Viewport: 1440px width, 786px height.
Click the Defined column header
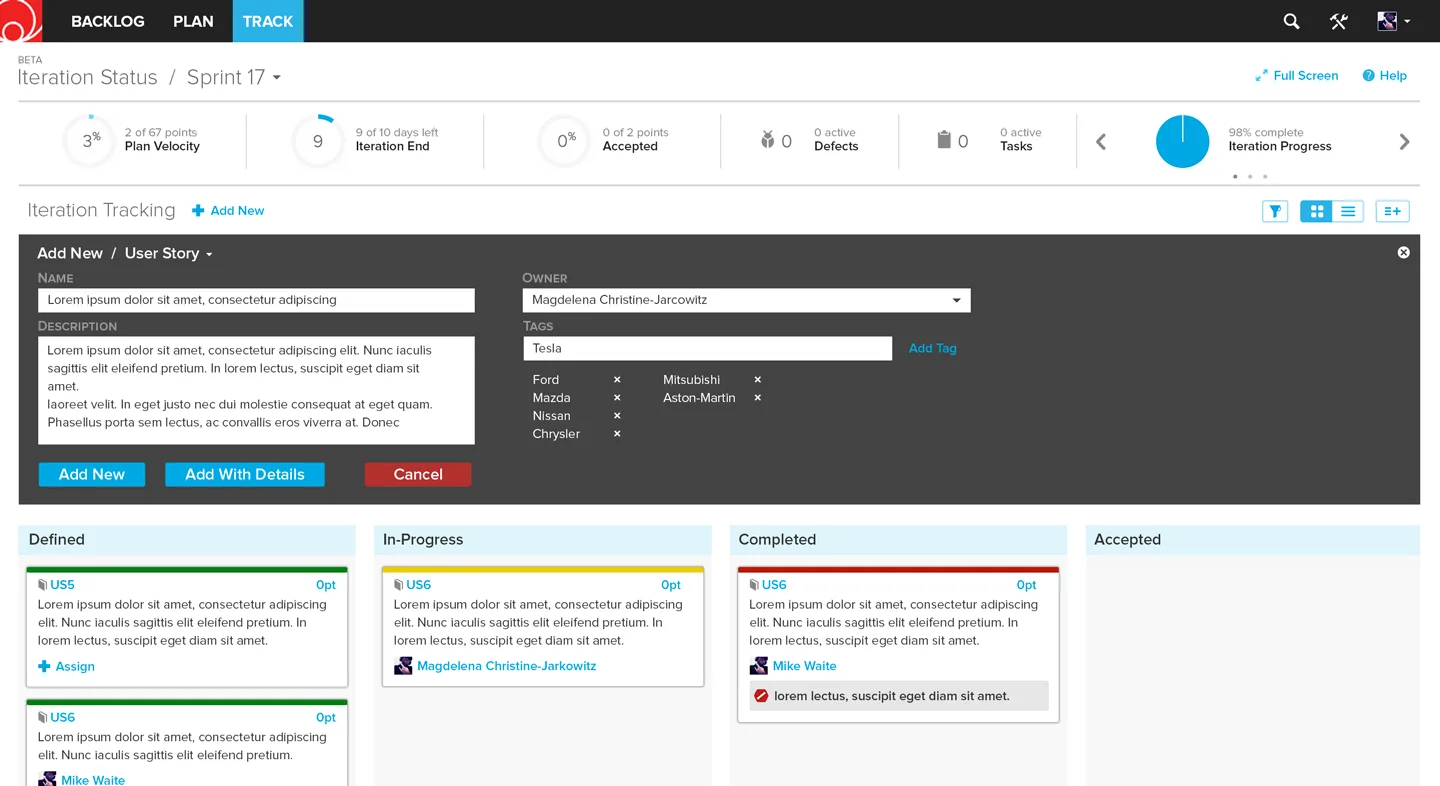(187, 540)
